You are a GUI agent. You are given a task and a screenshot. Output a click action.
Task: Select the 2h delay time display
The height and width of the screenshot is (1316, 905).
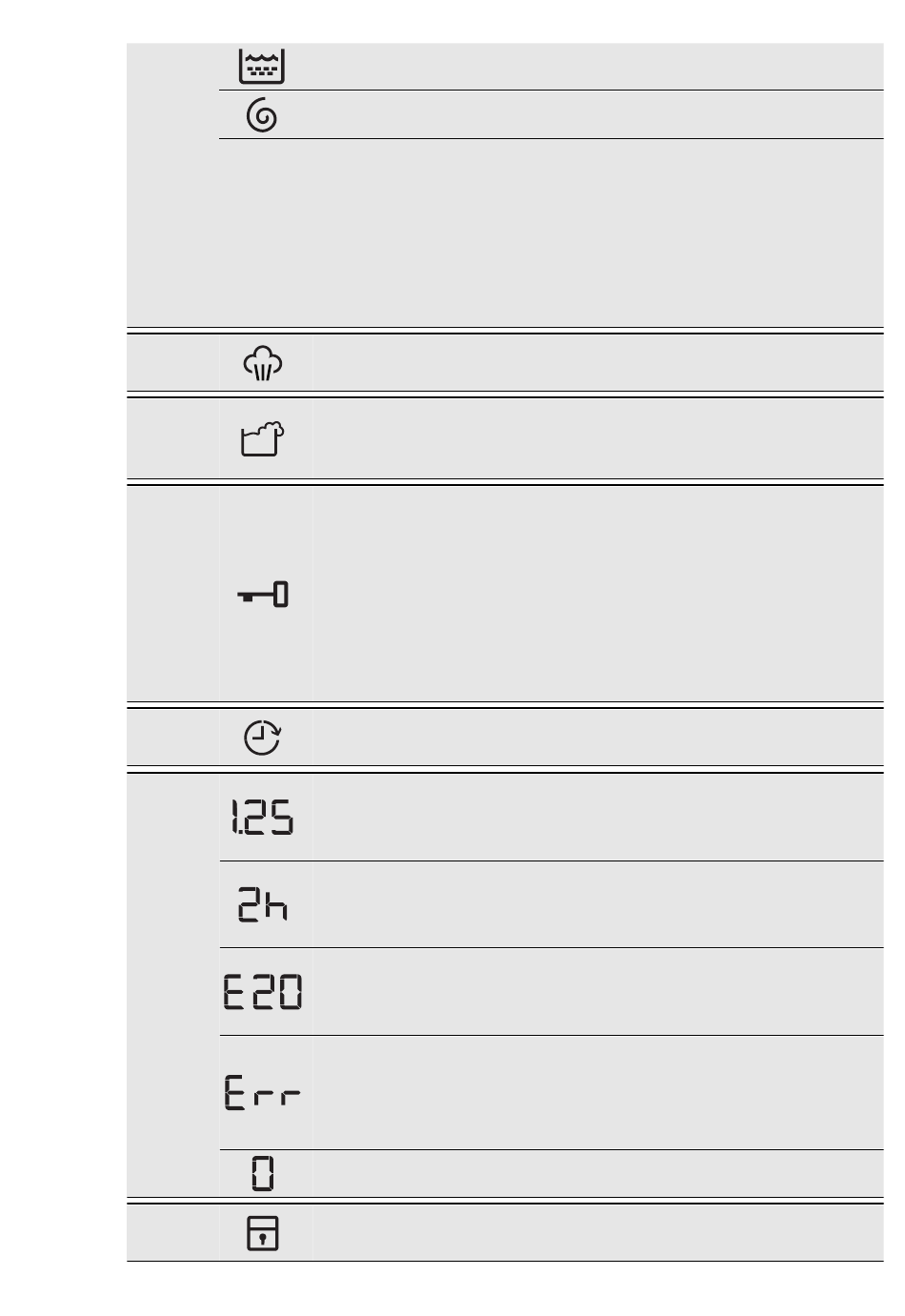pyautogui.click(x=263, y=904)
